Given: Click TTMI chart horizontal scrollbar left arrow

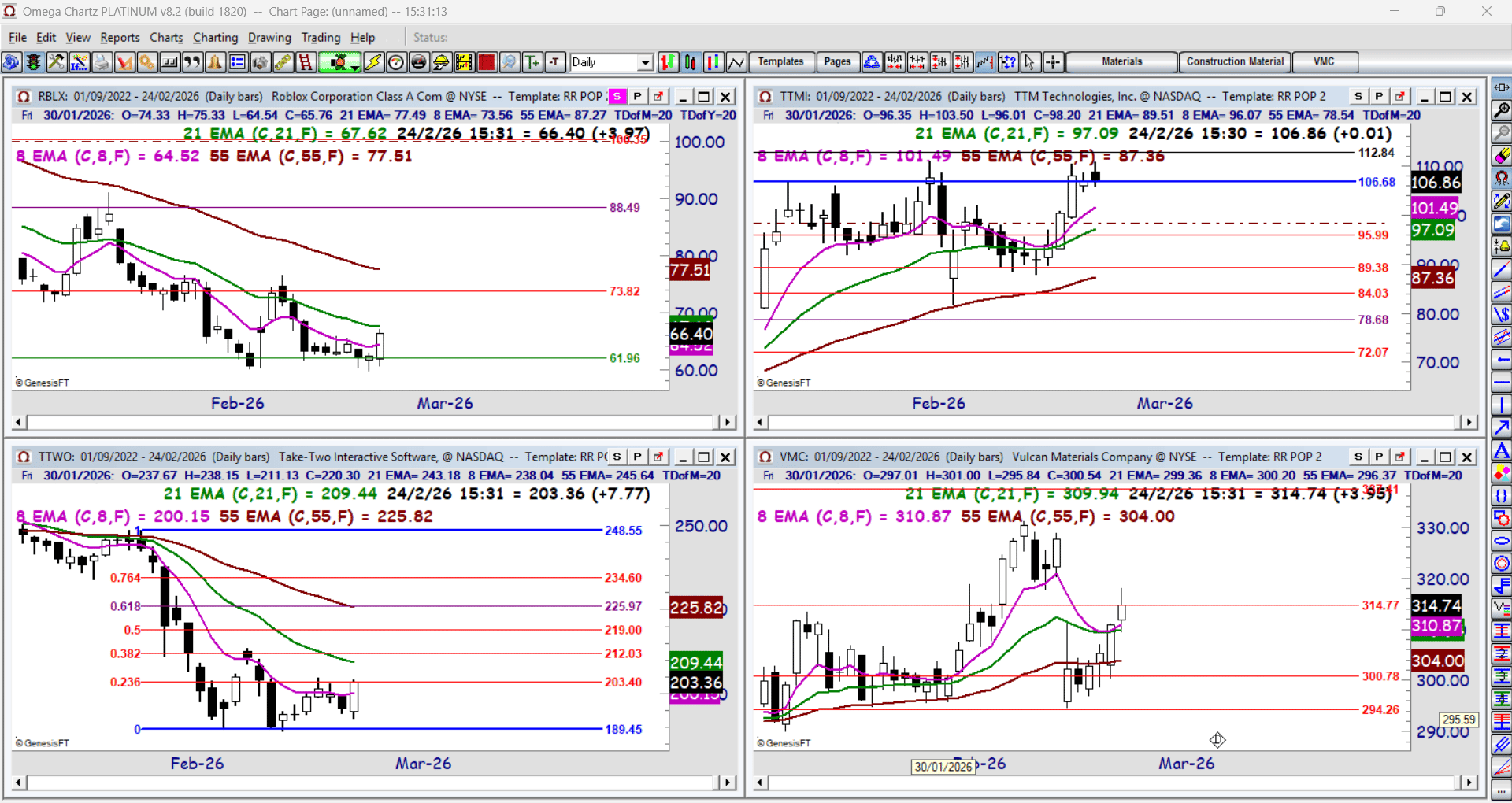Looking at the screenshot, I should tap(760, 423).
